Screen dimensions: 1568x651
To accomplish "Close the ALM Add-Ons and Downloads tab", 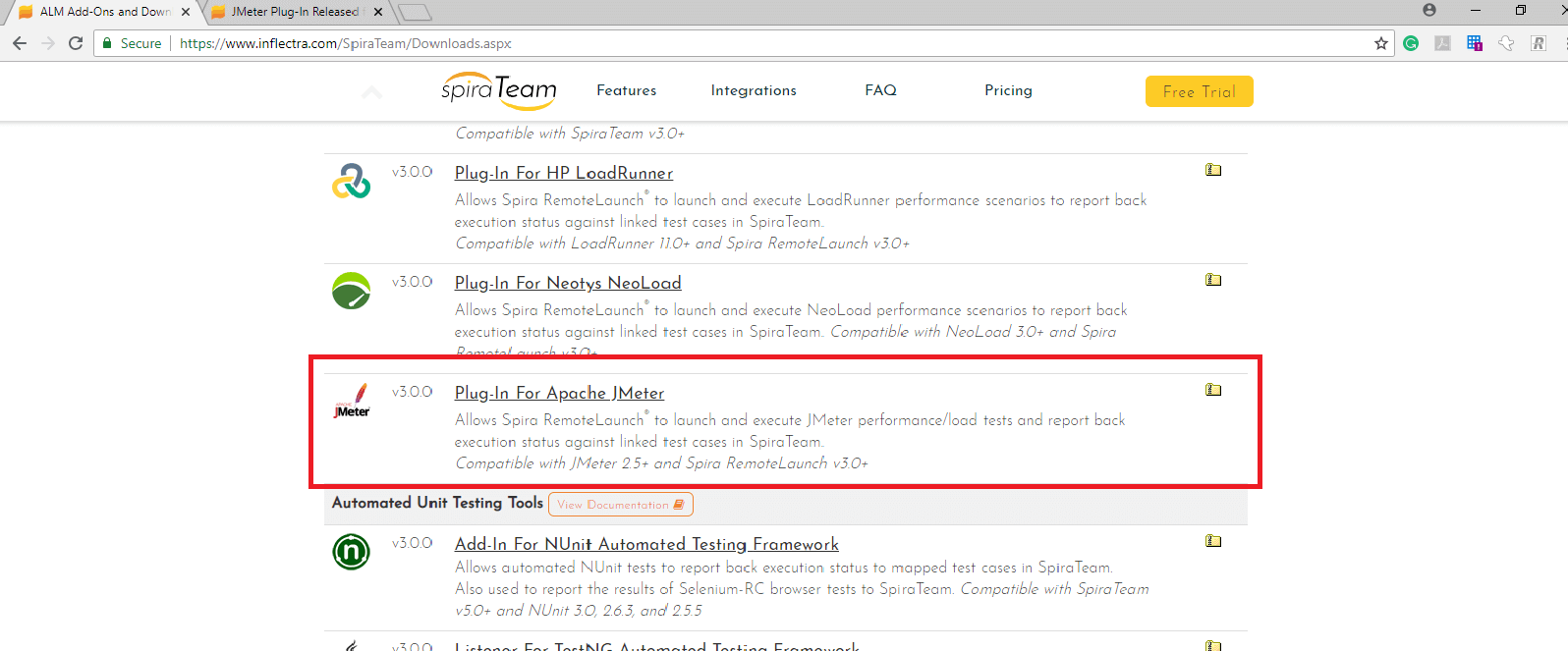I will 186,12.
